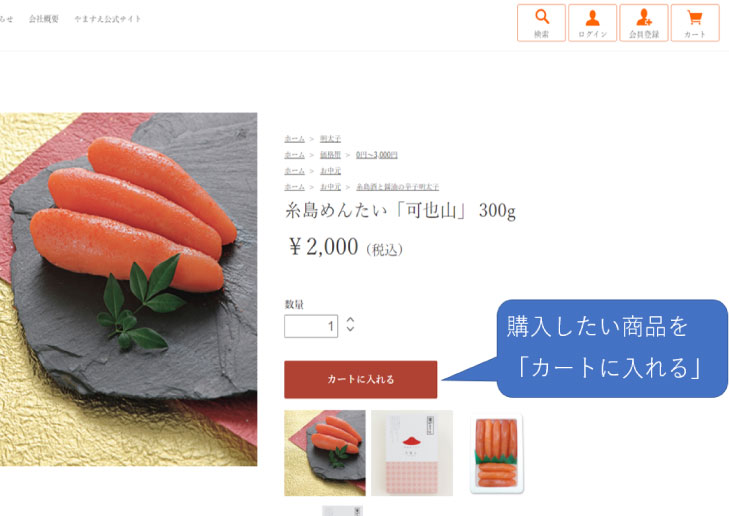Follow the 明太子 breadcrumb link

click(x=331, y=139)
